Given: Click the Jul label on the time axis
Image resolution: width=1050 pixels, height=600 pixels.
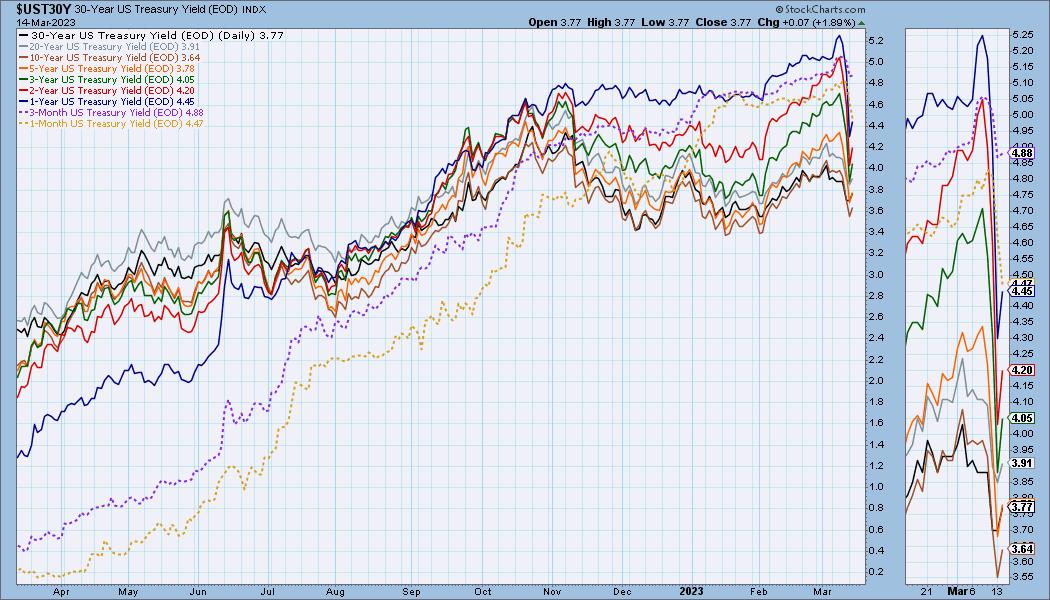Looking at the screenshot, I should tap(267, 591).
